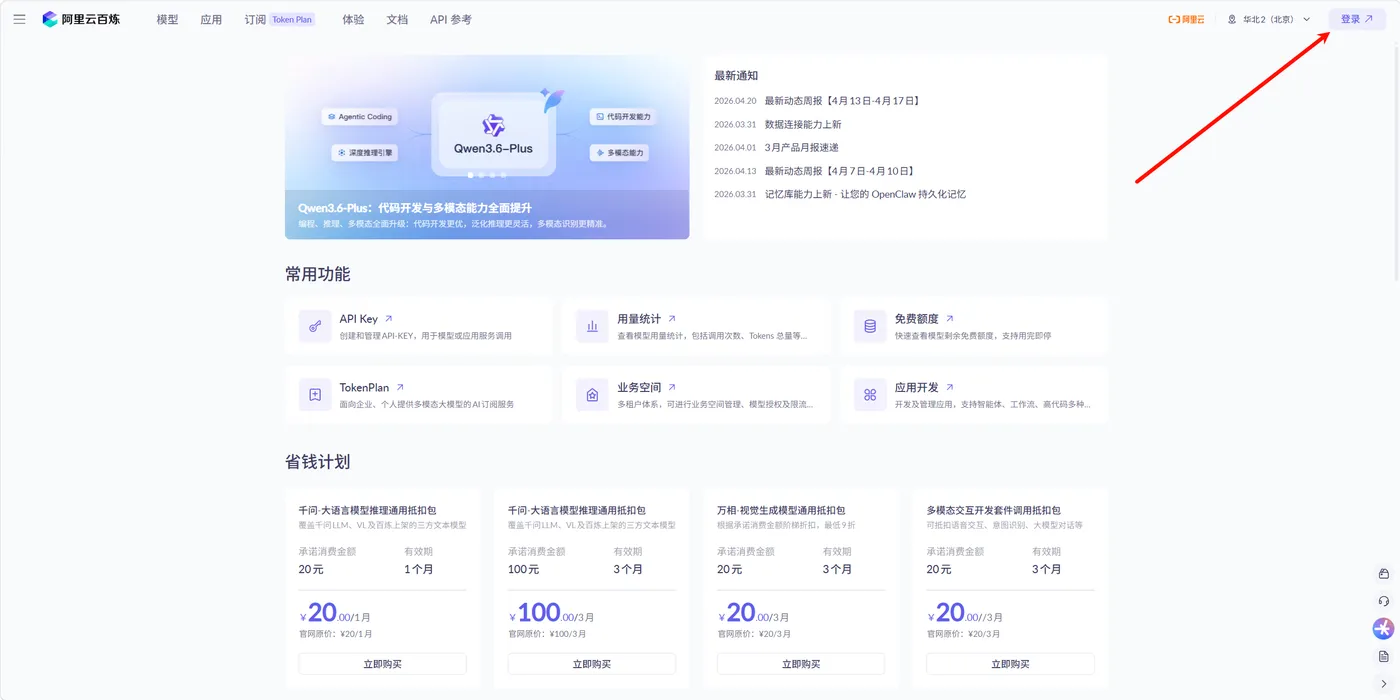Open external arrow next to 应用开发
1400x700 pixels.
(950, 387)
